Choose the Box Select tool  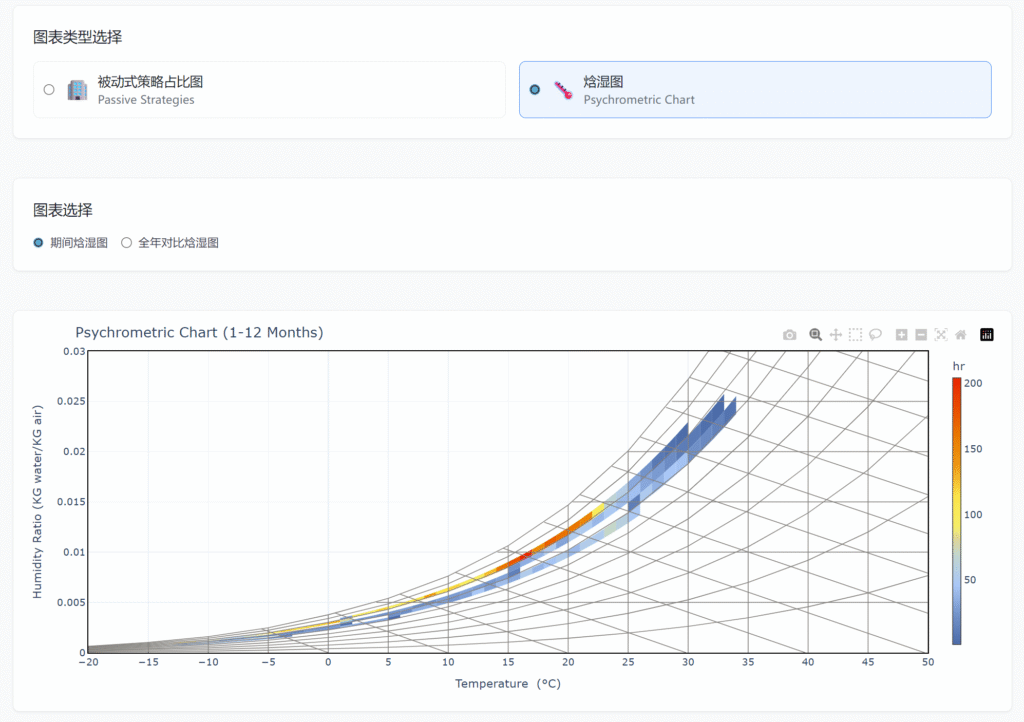coord(855,335)
